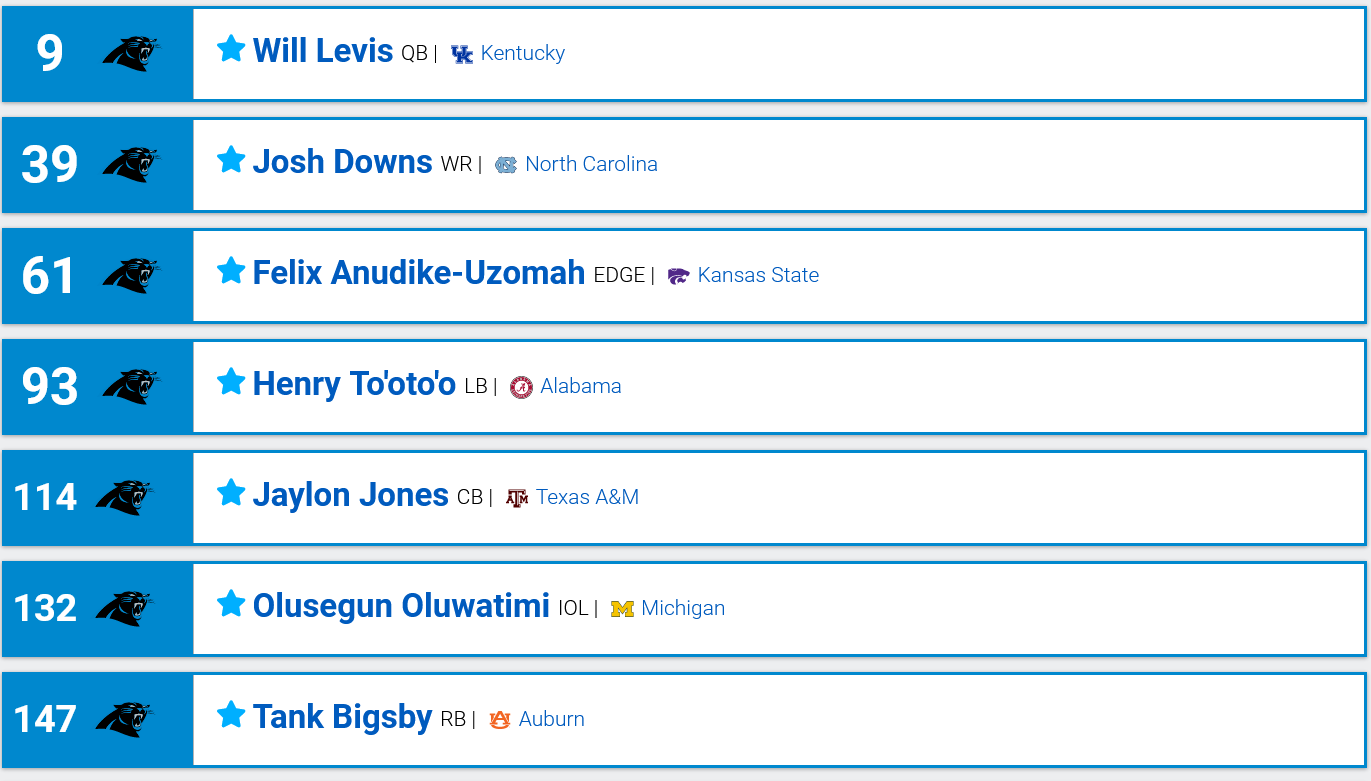Click the star next to Felix Anudike-Uzomah
The image size is (1371, 781).
point(231,270)
